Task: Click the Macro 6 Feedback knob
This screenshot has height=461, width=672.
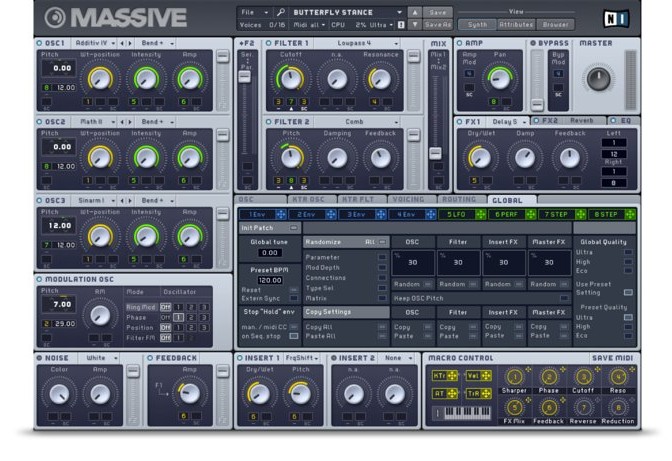Action: tap(549, 407)
